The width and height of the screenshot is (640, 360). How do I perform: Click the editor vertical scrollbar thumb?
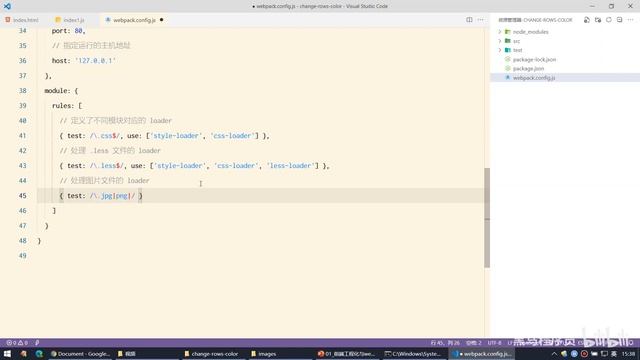(487, 218)
